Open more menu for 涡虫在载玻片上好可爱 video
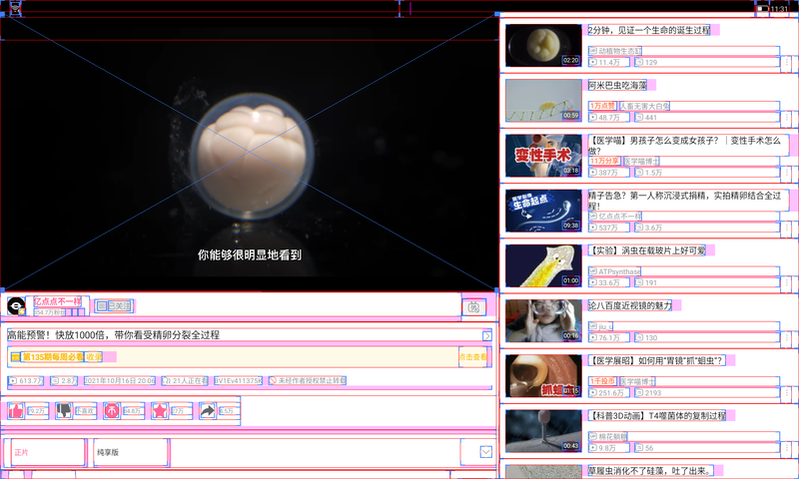The width and height of the screenshot is (799, 479). click(785, 282)
